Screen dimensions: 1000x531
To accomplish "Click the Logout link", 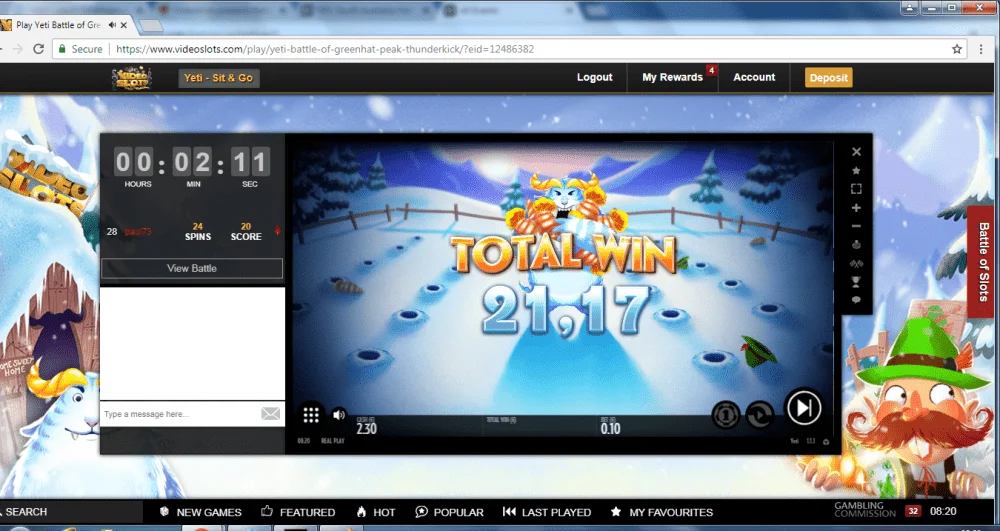I will tap(594, 77).
